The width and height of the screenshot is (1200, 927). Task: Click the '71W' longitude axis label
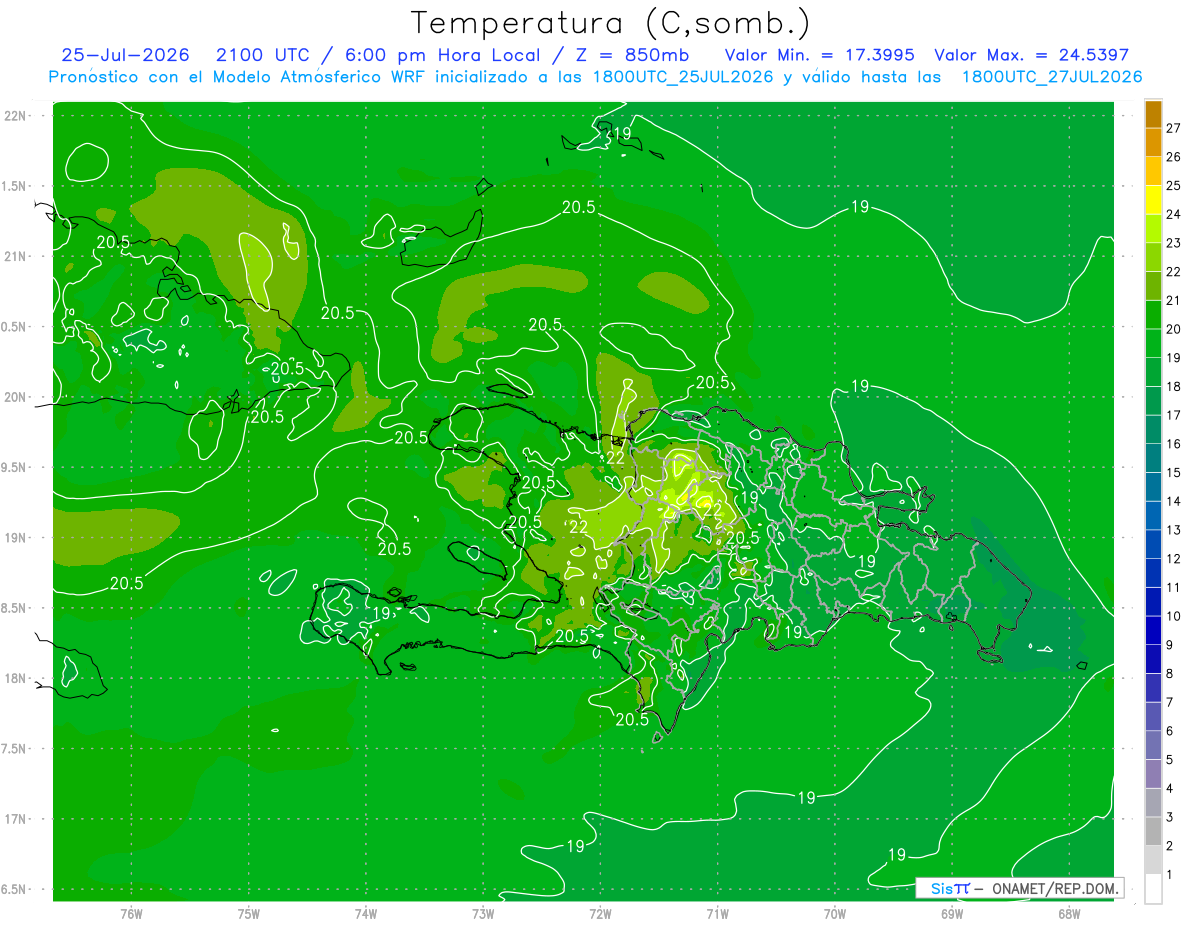tap(717, 914)
